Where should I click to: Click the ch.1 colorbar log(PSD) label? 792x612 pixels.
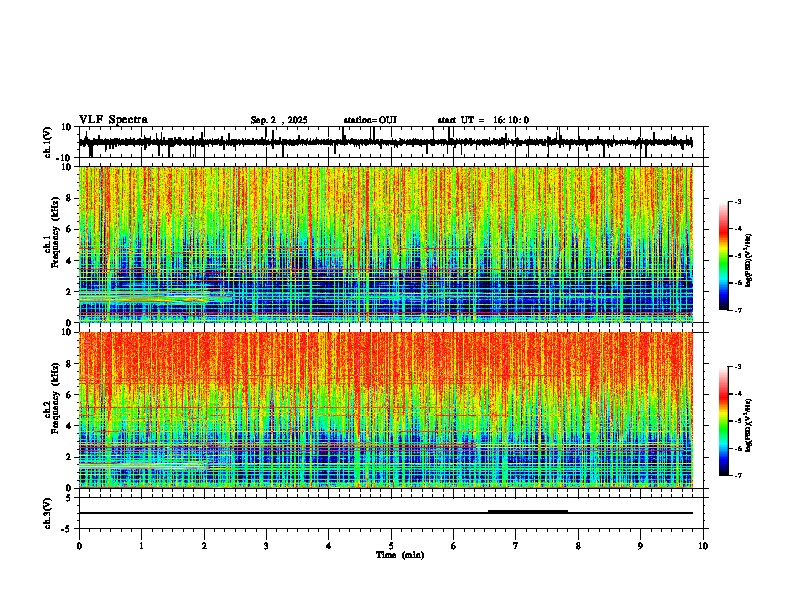(748, 261)
